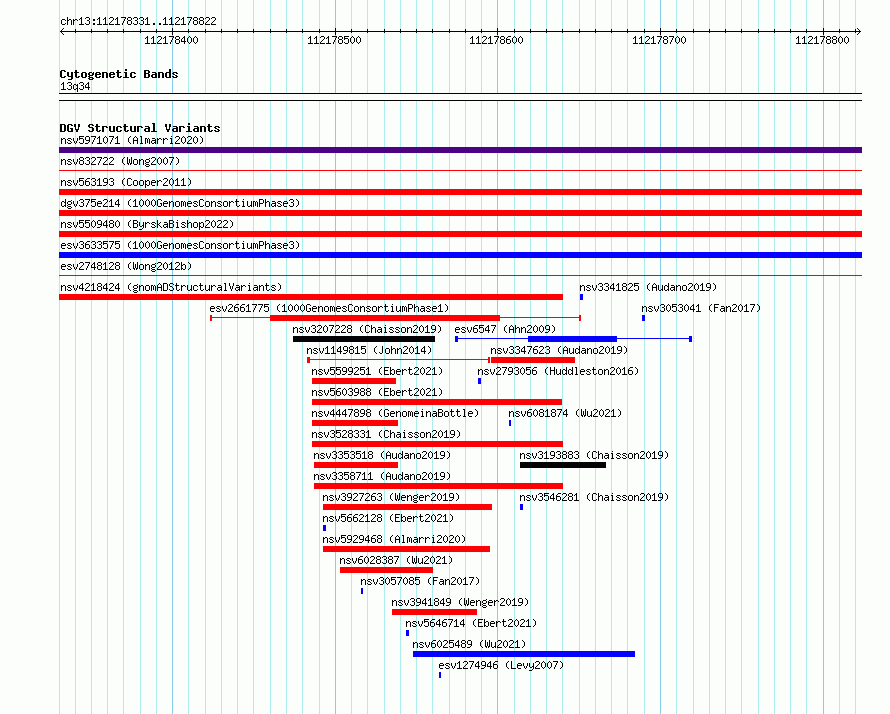Open nsv6028387 (Wu2021) label
This screenshot has width=890, height=714.
pos(396,560)
